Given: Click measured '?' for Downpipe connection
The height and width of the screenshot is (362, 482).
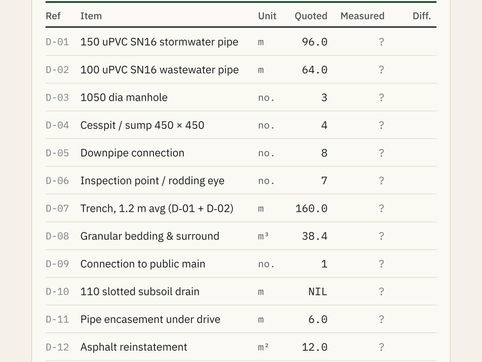Looking at the screenshot, I should pos(381,153).
